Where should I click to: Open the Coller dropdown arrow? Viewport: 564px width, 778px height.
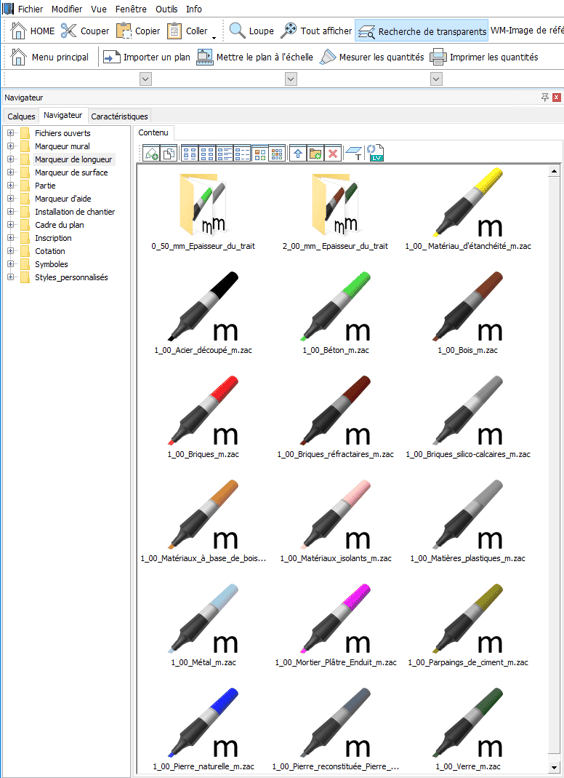pyautogui.click(x=214, y=37)
